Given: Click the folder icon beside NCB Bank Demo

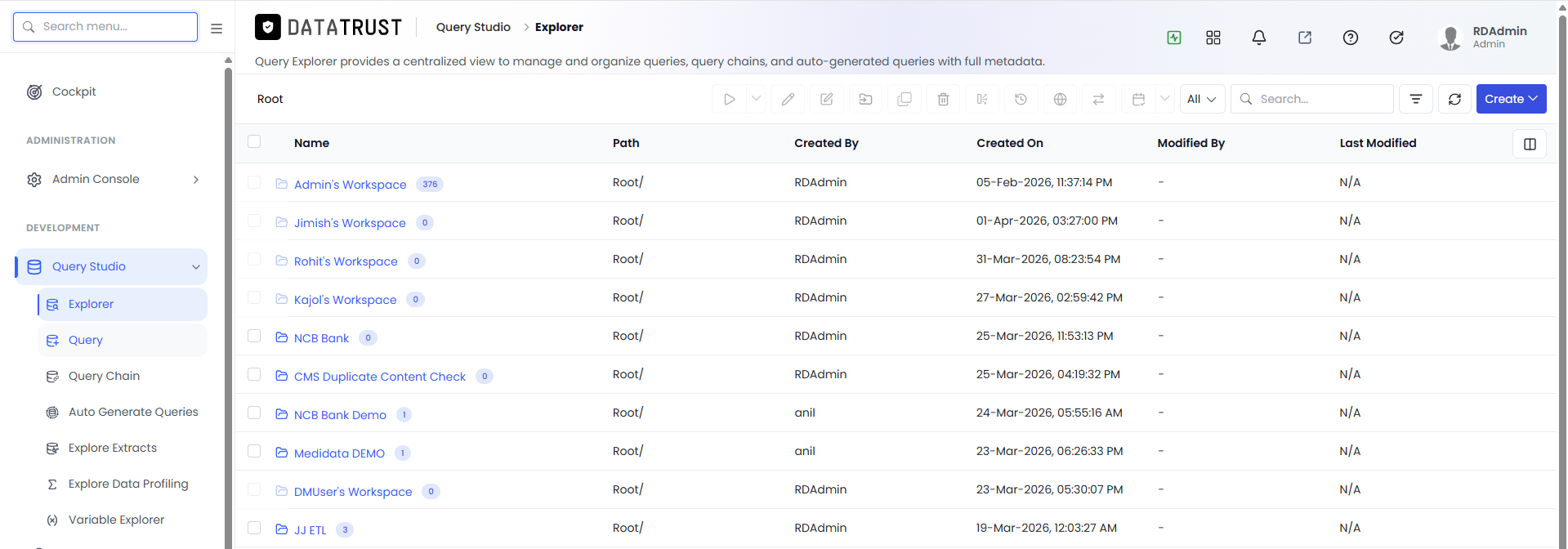Looking at the screenshot, I should pyautogui.click(x=281, y=414).
